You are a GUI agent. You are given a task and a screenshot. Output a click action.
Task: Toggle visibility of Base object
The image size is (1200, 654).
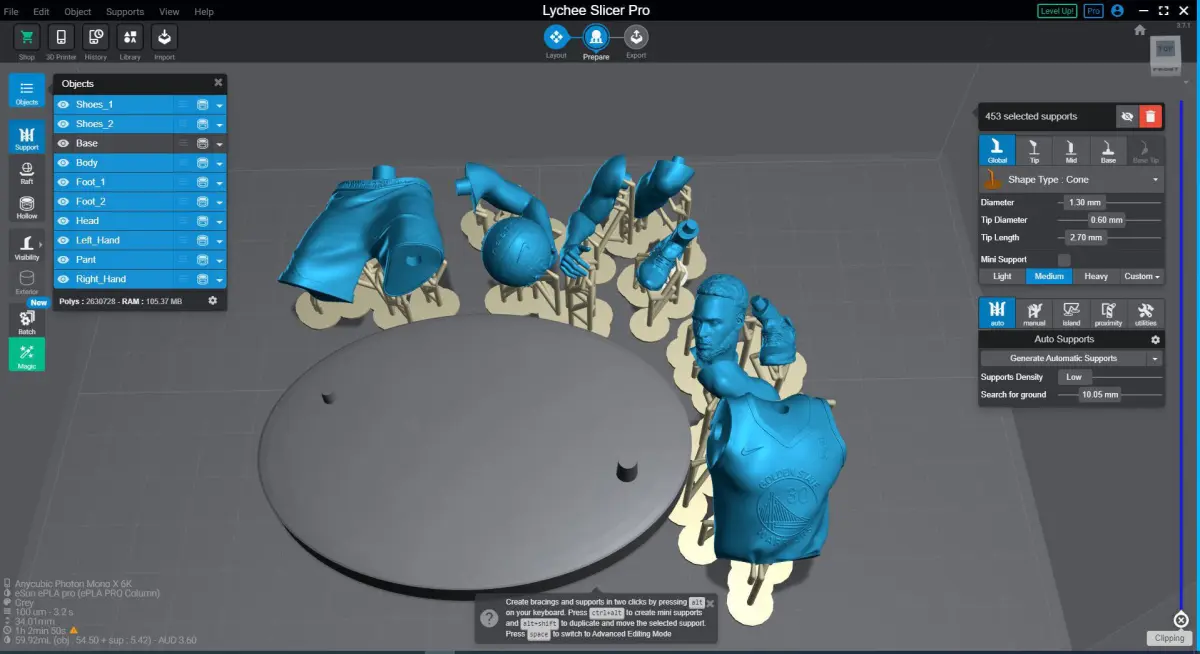coord(63,143)
